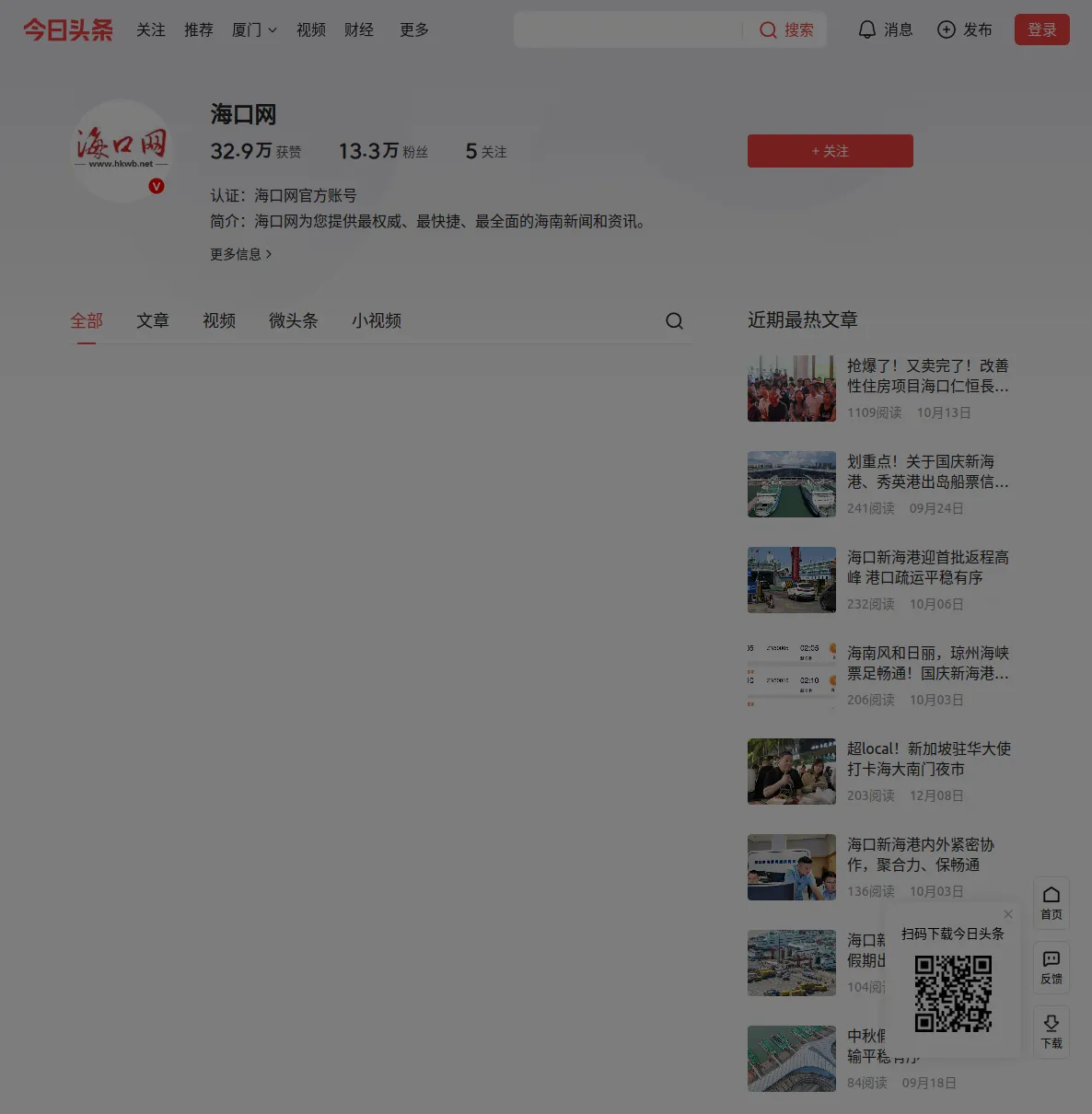
Task: Expand the 更多 navigation menu
Action: pos(414,30)
